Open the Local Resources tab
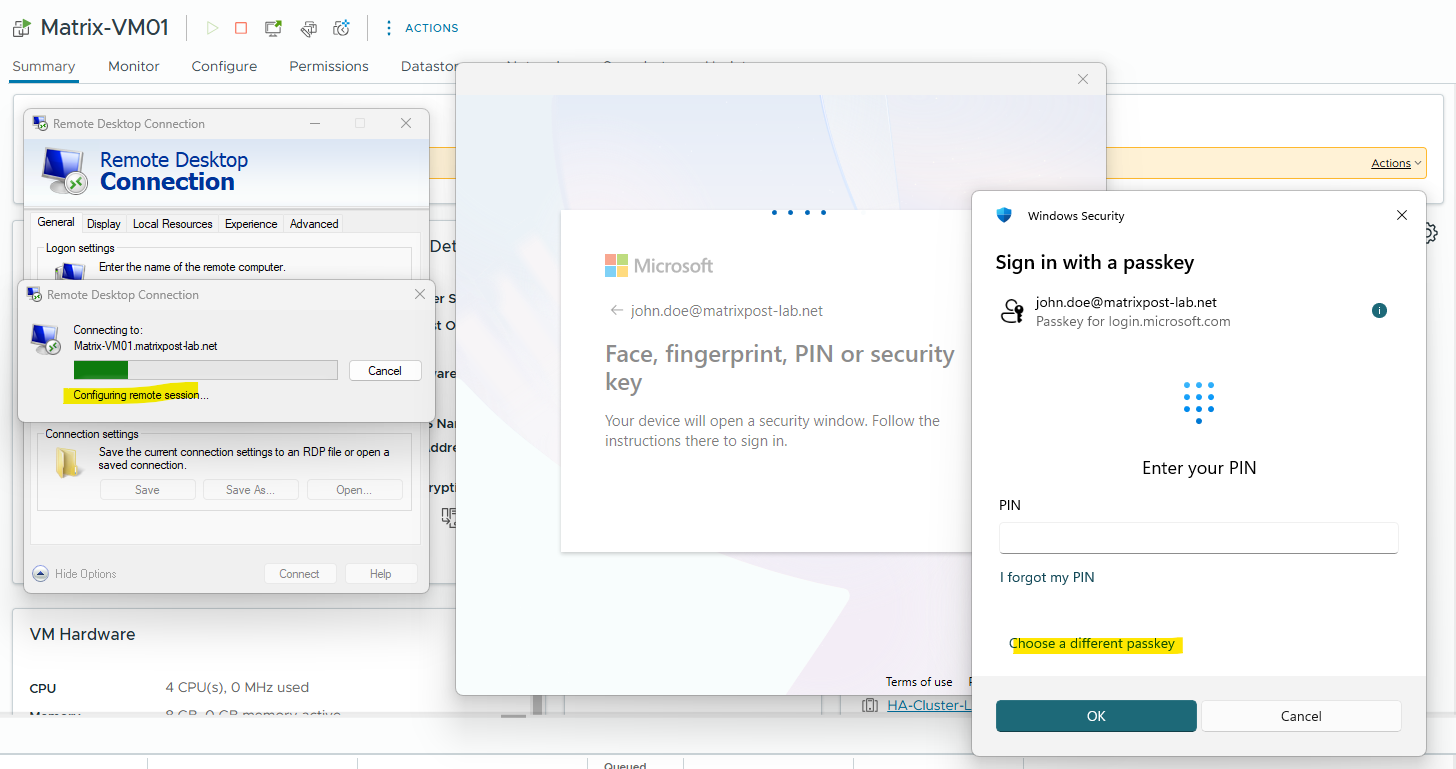 (x=172, y=224)
